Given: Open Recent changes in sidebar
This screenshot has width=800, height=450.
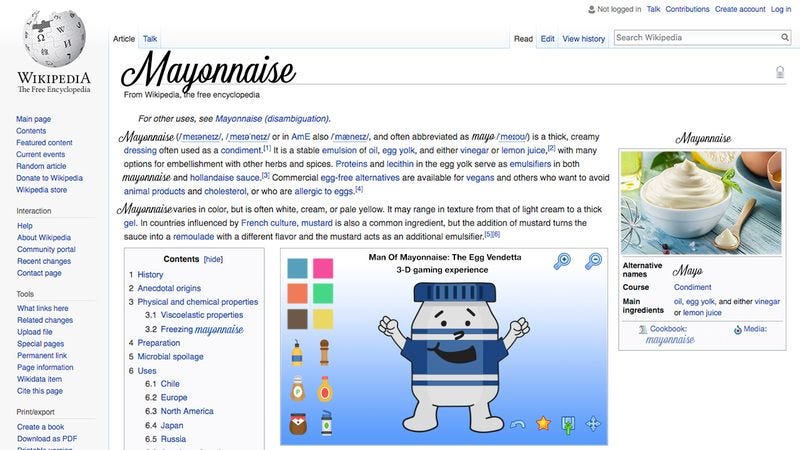Looking at the screenshot, I should 44,261.
